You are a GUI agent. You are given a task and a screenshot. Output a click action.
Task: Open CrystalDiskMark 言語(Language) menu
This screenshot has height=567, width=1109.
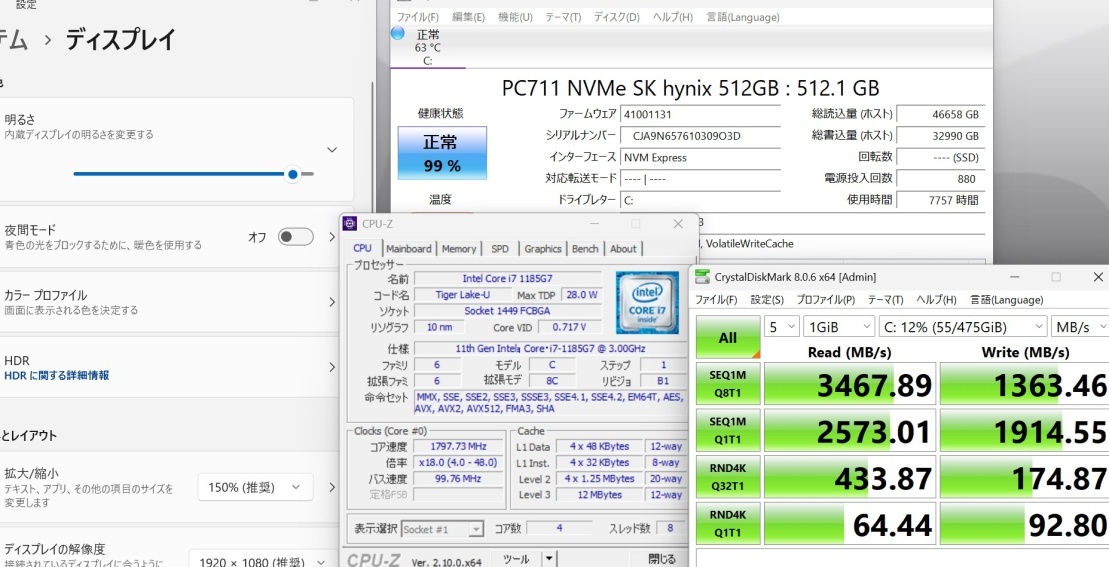pyautogui.click(x=1006, y=300)
